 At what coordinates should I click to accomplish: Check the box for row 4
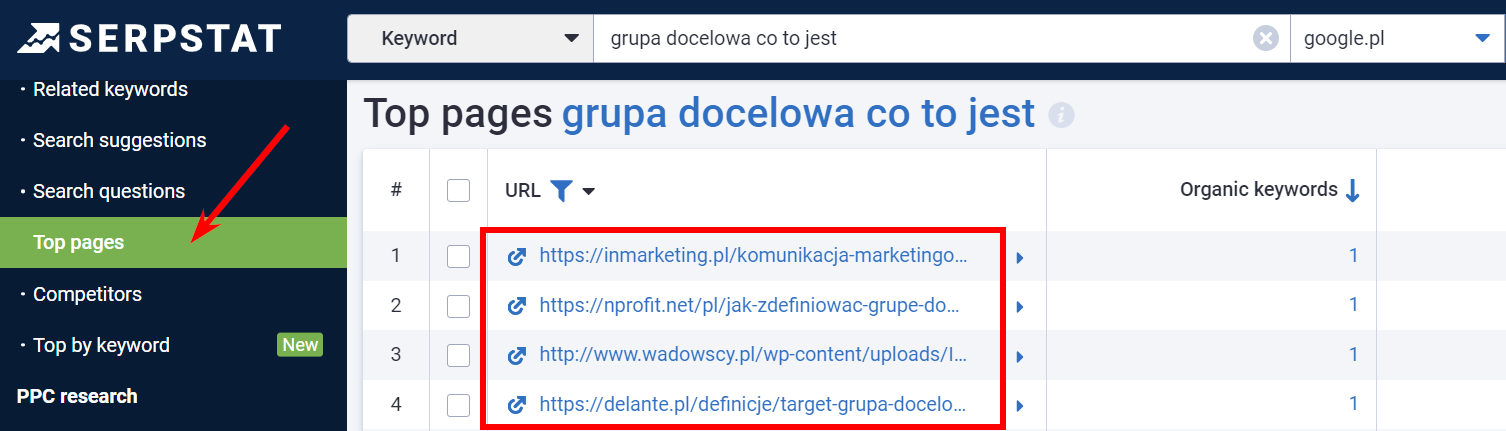point(458,404)
